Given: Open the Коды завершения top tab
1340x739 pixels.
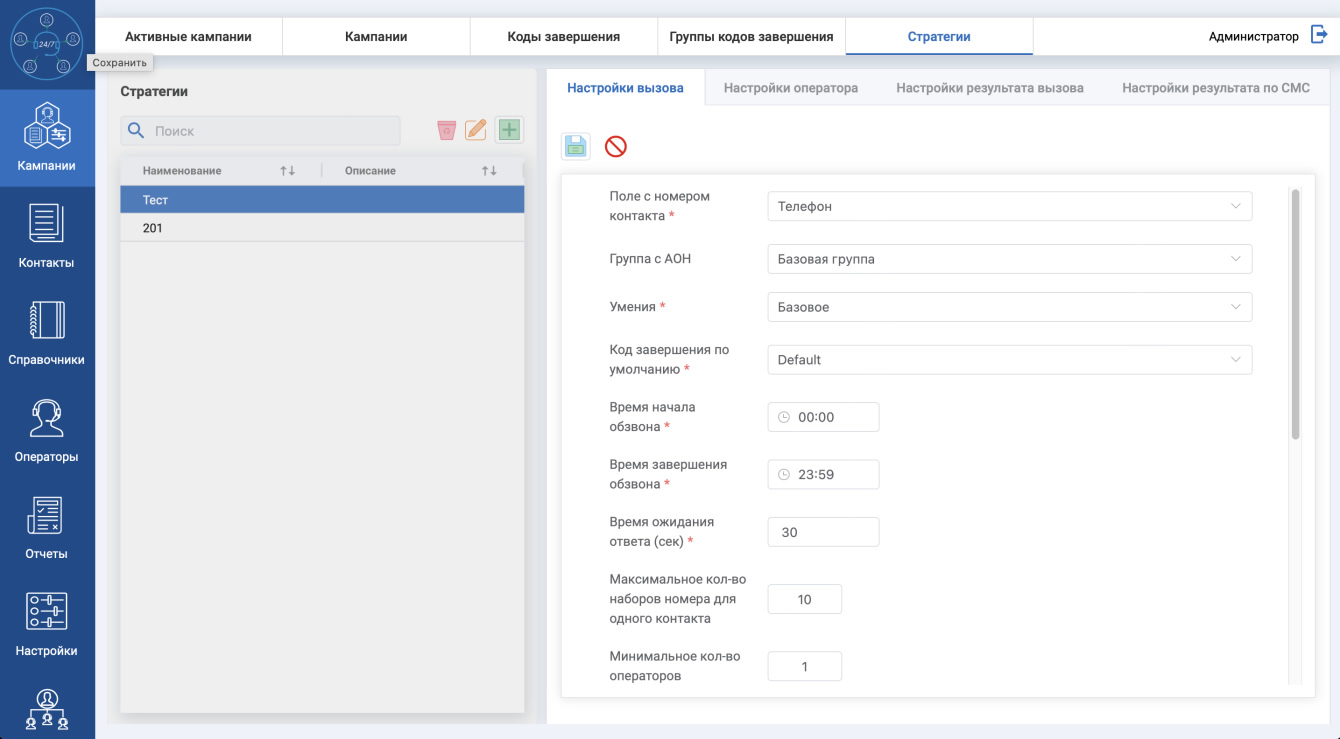Looking at the screenshot, I should pos(564,36).
